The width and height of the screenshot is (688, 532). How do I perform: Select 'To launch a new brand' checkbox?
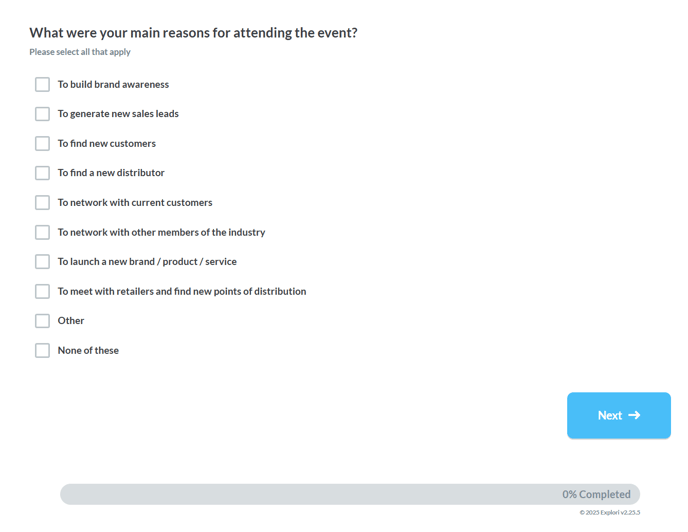point(43,262)
